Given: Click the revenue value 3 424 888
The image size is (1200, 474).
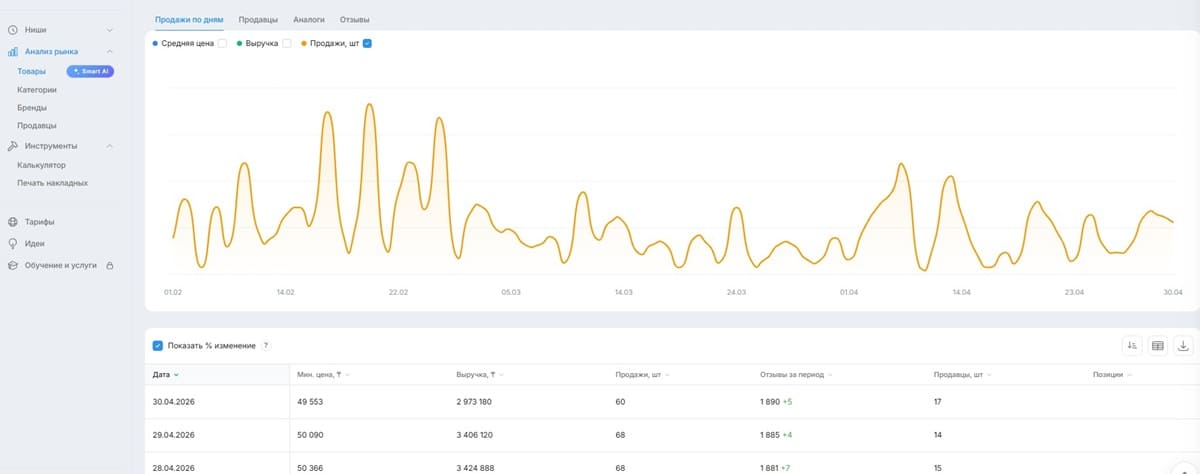Looking at the screenshot, I should click(x=474, y=468).
